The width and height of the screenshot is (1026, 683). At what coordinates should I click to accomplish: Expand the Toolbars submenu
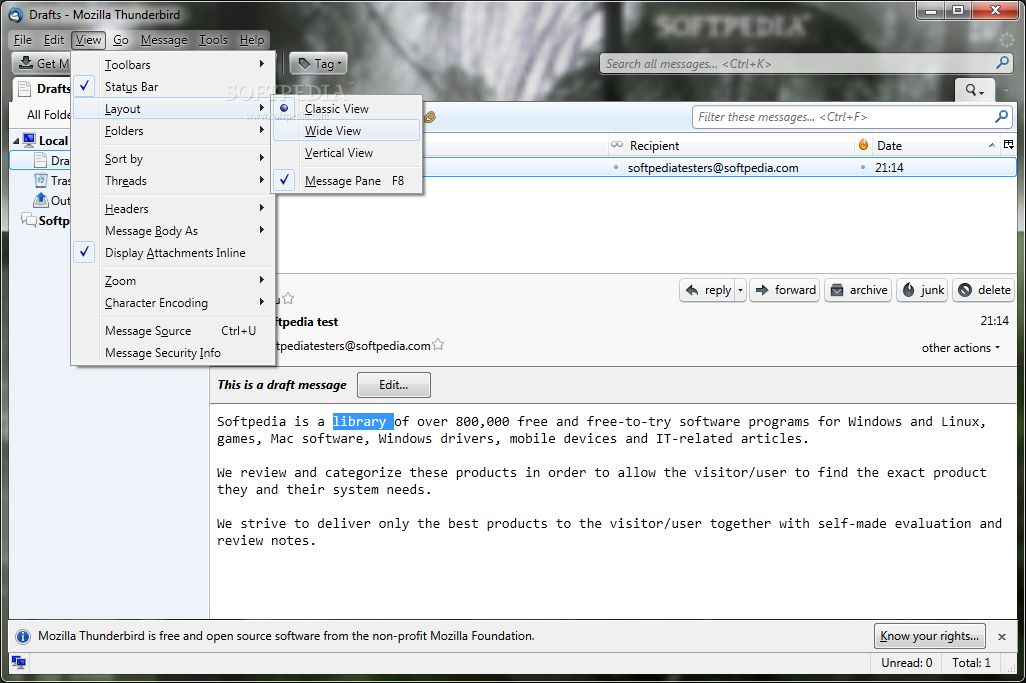pyautogui.click(x=173, y=64)
